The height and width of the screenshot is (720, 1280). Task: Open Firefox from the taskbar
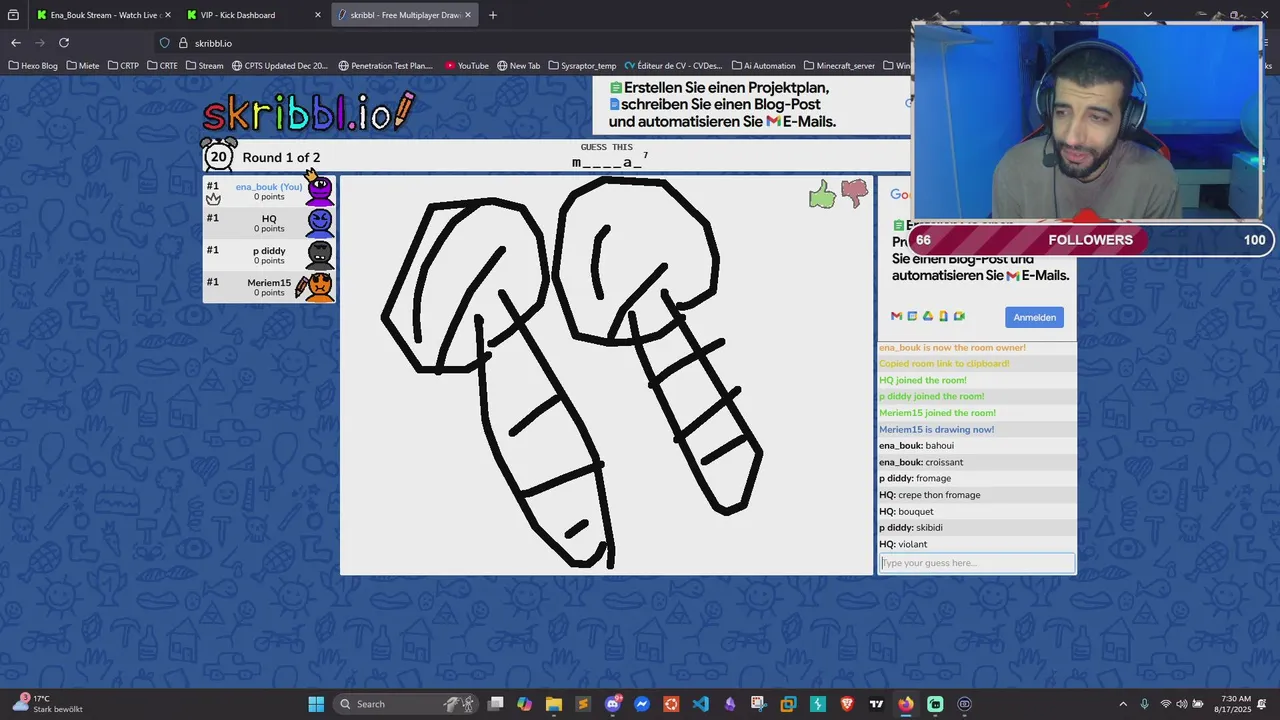(x=905, y=704)
